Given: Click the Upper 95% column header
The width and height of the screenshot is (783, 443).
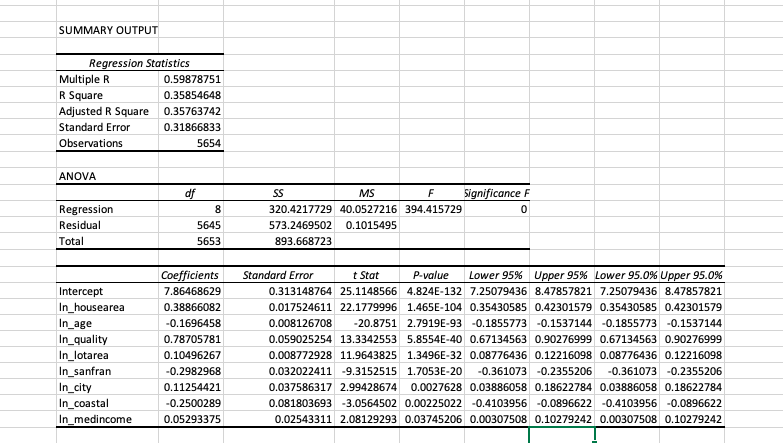Looking at the screenshot, I should [x=562, y=275].
